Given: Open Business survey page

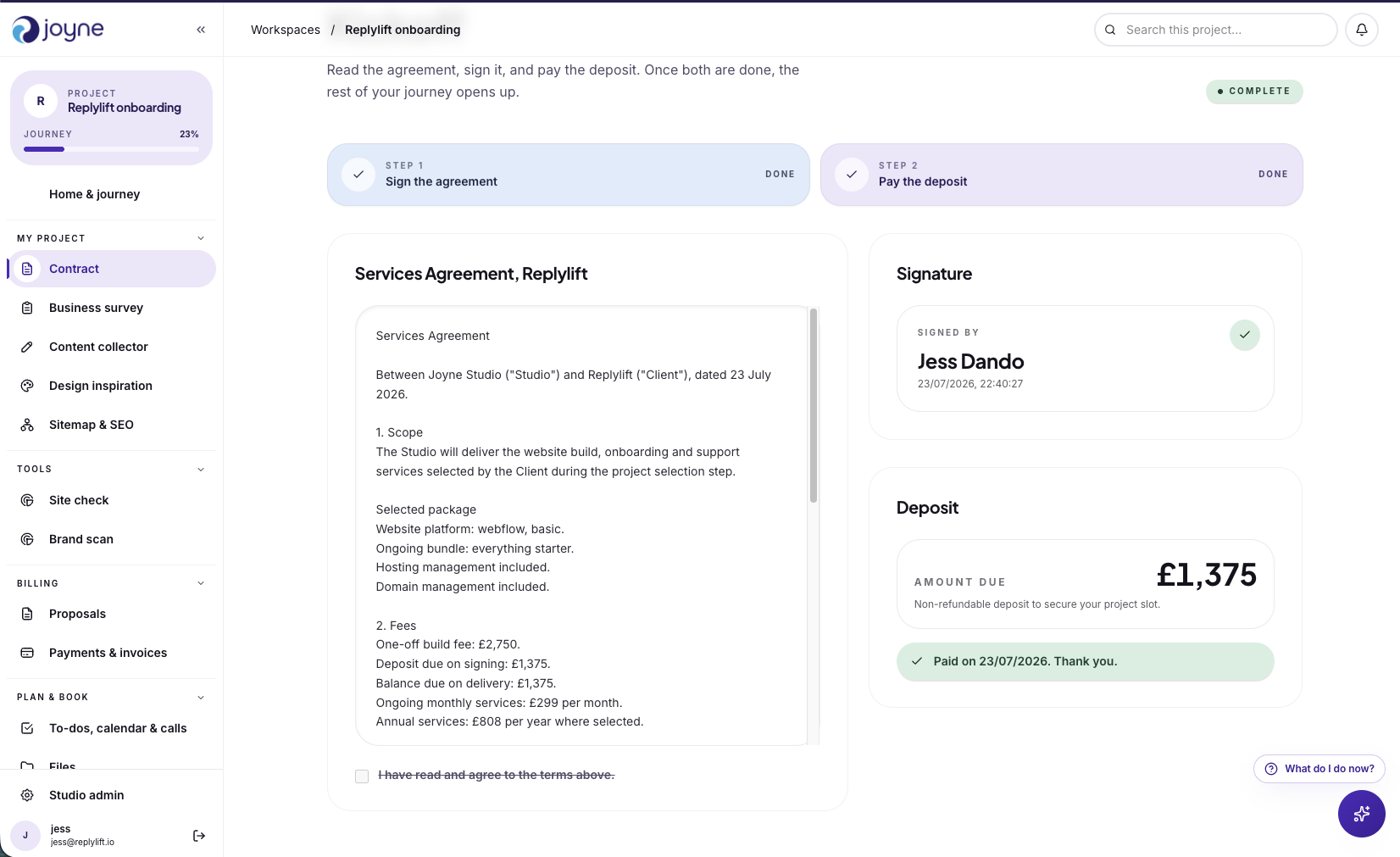Looking at the screenshot, I should [x=111, y=308].
